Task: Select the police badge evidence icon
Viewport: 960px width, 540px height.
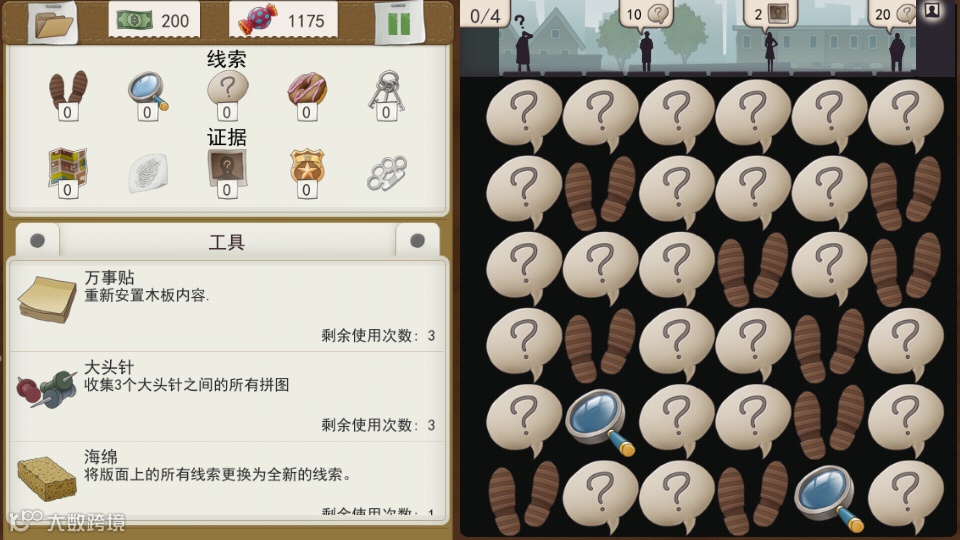Action: pyautogui.click(x=307, y=172)
